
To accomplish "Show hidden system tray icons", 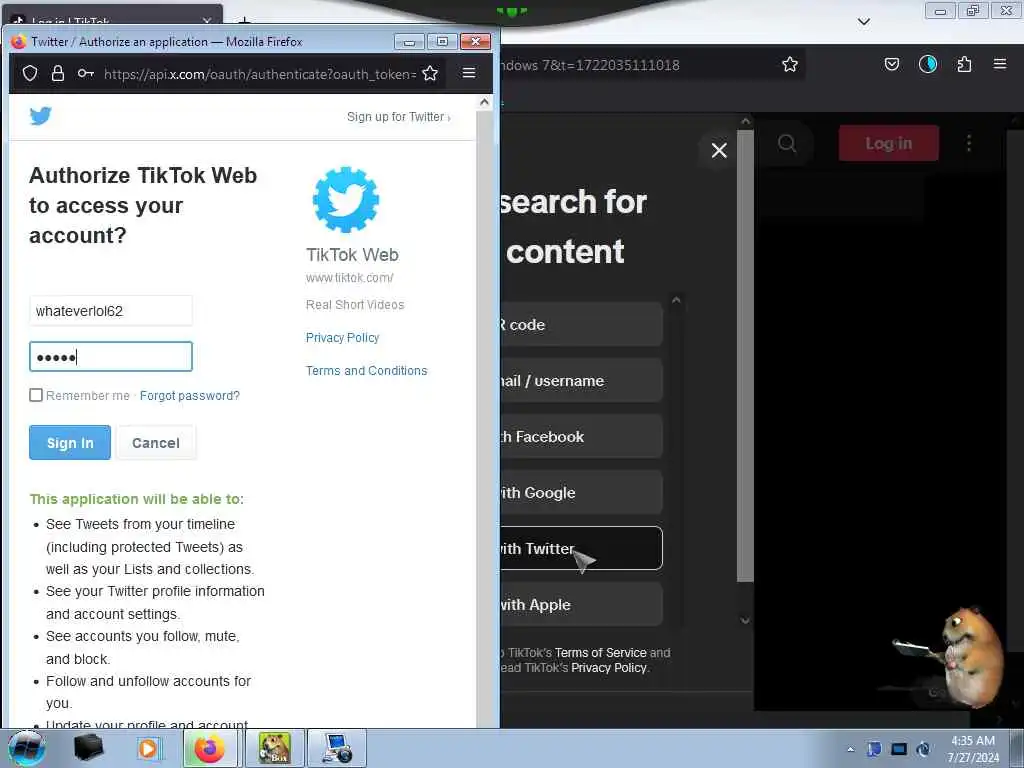I will (850, 749).
